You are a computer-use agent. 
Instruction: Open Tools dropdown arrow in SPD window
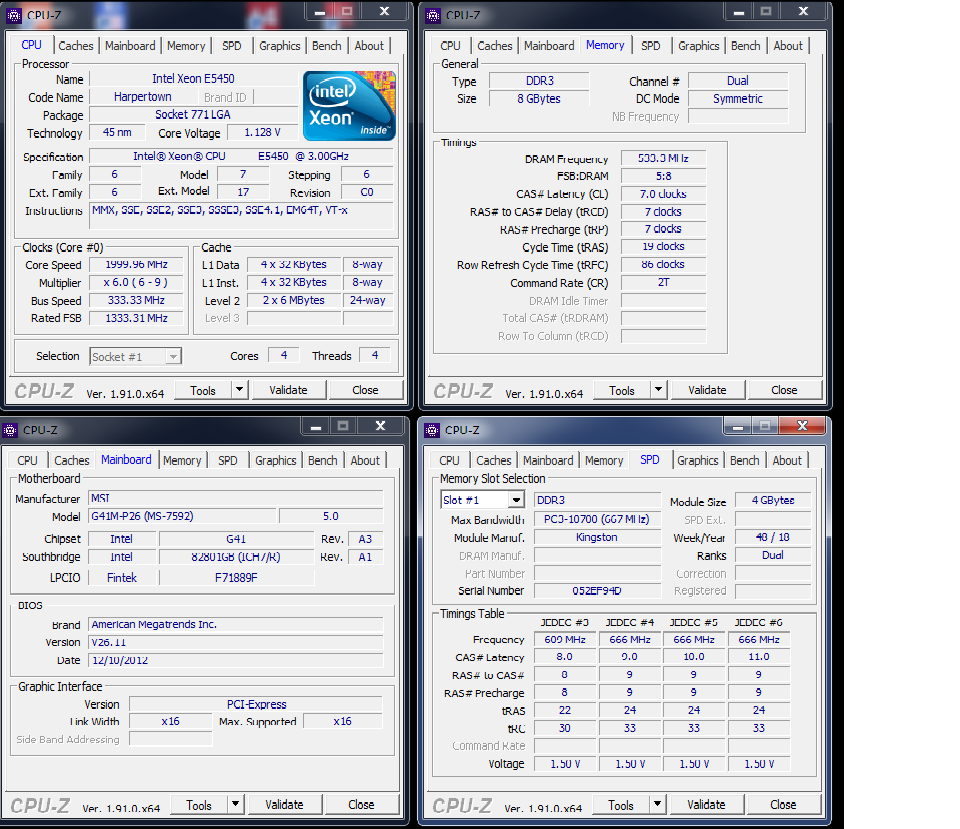click(657, 804)
